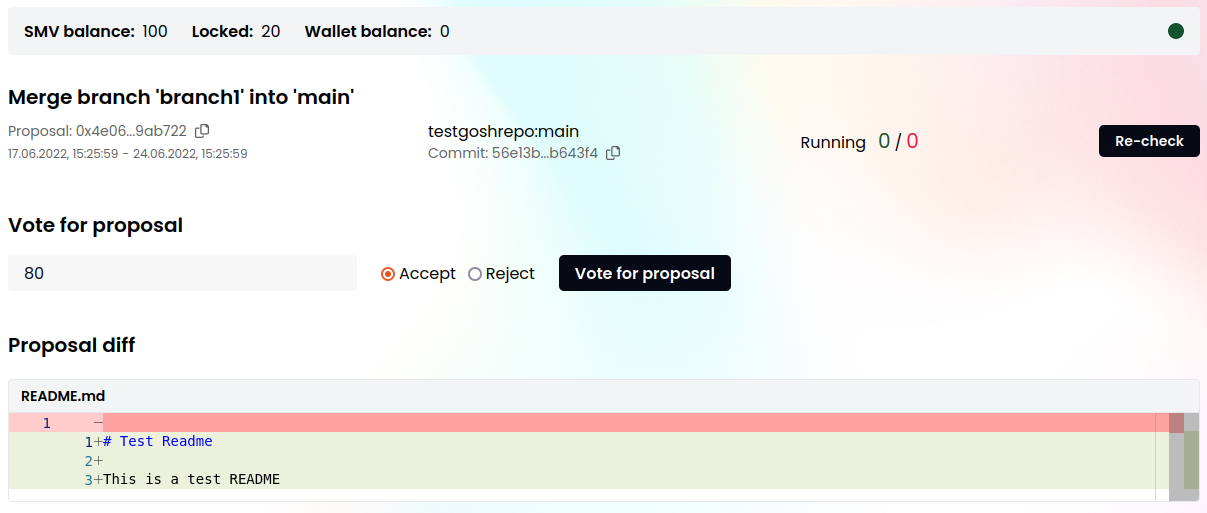
Task: Open the testgoshrepo:main repository link
Action: [x=503, y=131]
